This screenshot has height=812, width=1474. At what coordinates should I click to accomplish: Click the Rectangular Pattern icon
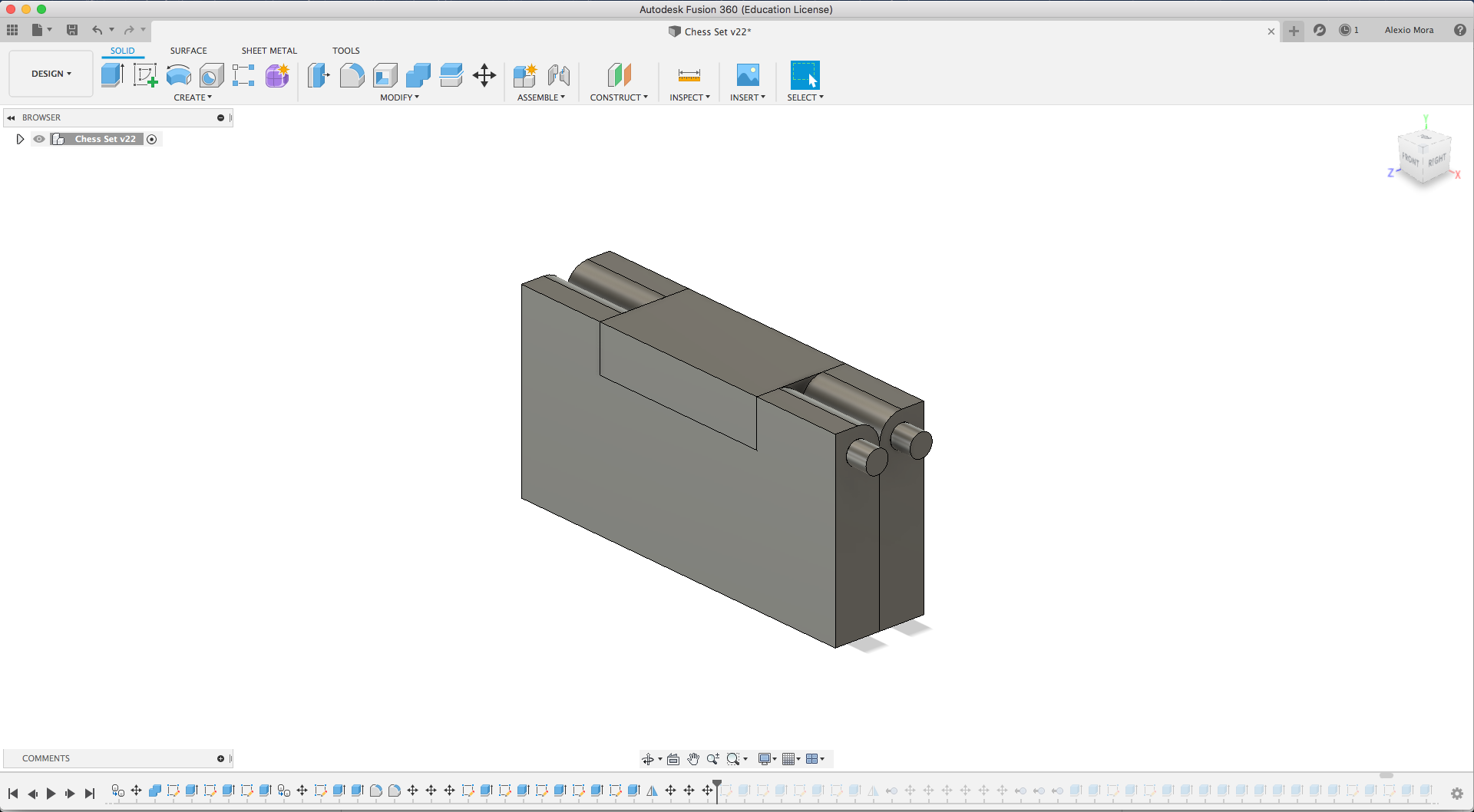(243, 75)
